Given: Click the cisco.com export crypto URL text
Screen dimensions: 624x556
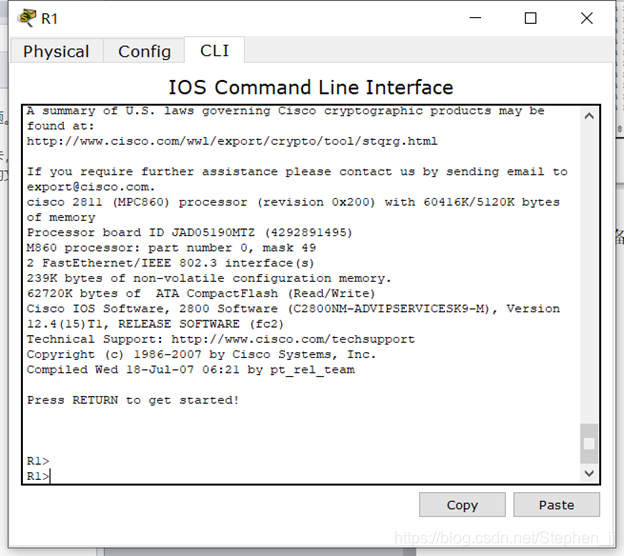Looking at the screenshot, I should click(x=232, y=141).
